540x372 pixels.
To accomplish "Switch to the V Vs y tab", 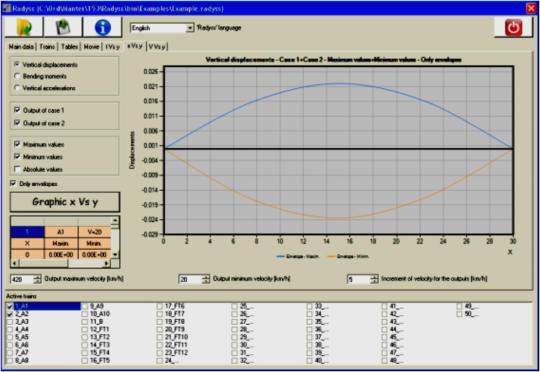I will [x=157, y=46].
